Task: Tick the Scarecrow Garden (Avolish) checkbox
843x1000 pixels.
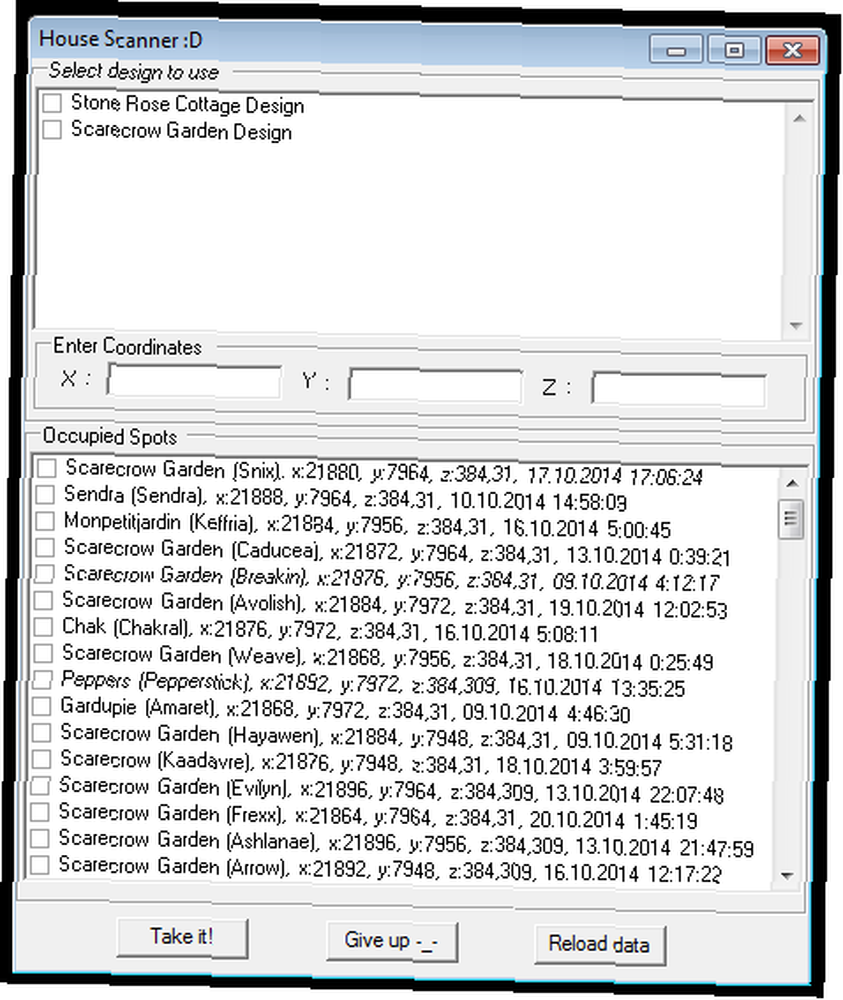Action: tap(44, 600)
